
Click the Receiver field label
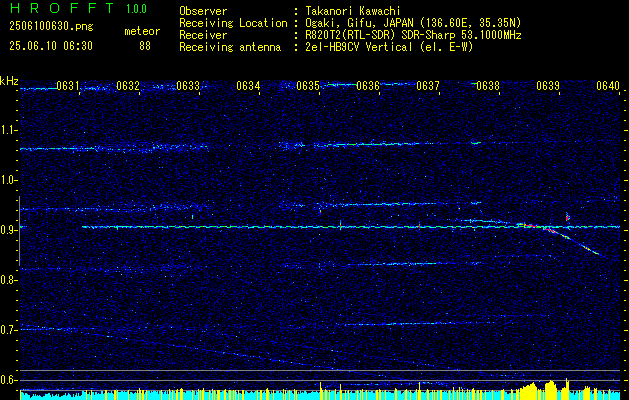203,35
